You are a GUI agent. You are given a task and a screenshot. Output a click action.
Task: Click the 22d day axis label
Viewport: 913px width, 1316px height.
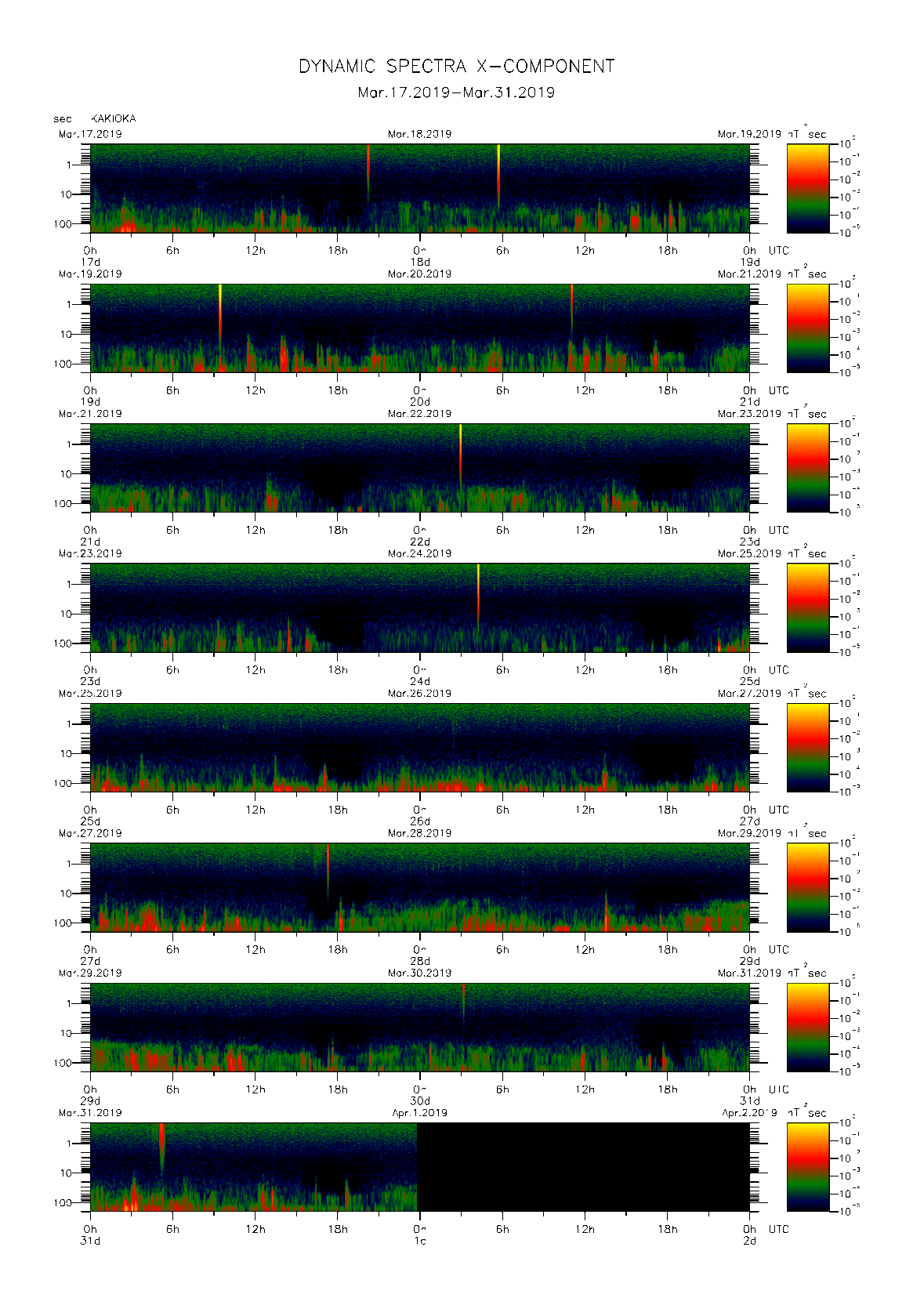coord(420,542)
